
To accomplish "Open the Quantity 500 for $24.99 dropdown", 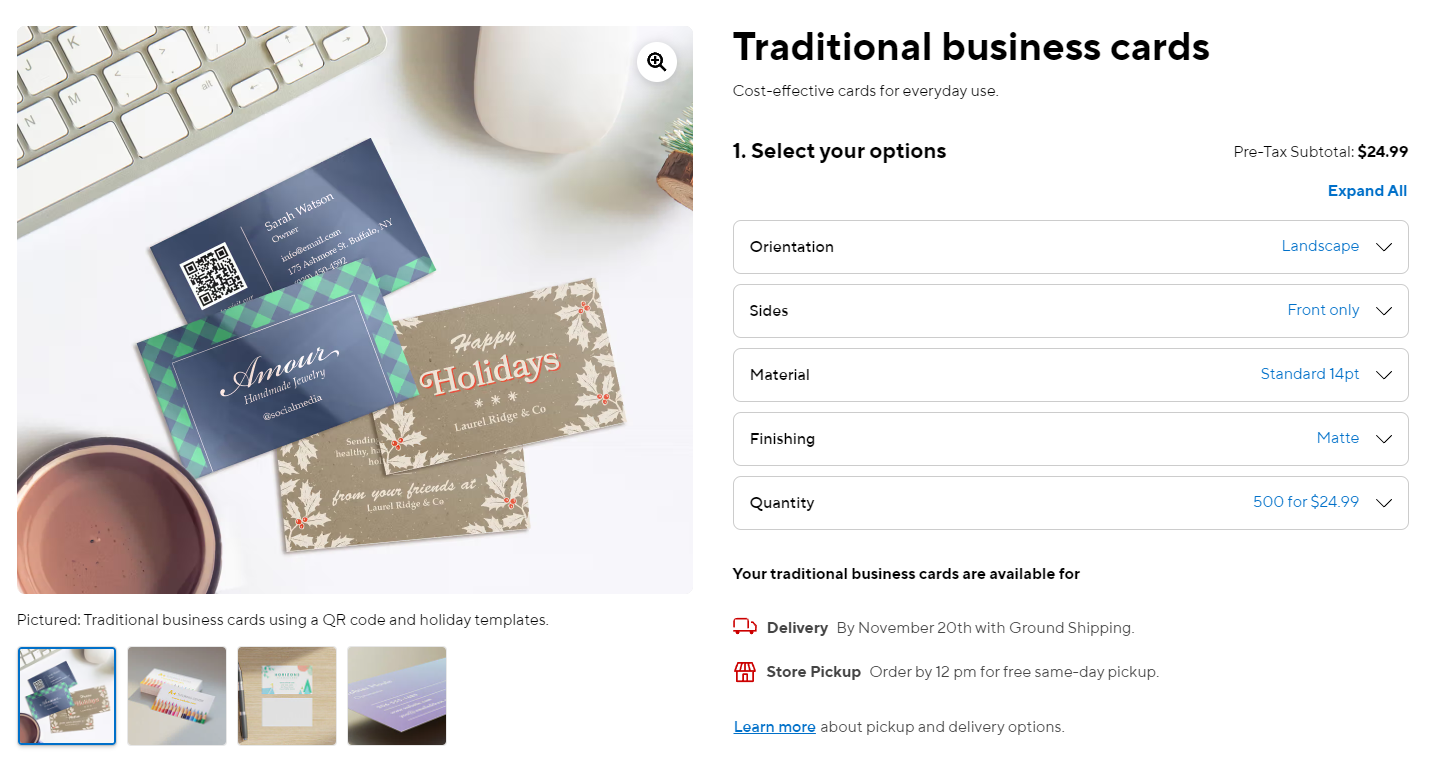I will (x=1071, y=503).
